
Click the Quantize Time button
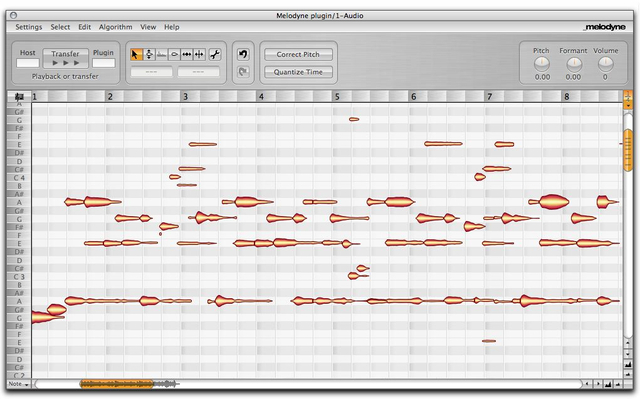pyautogui.click(x=298, y=72)
